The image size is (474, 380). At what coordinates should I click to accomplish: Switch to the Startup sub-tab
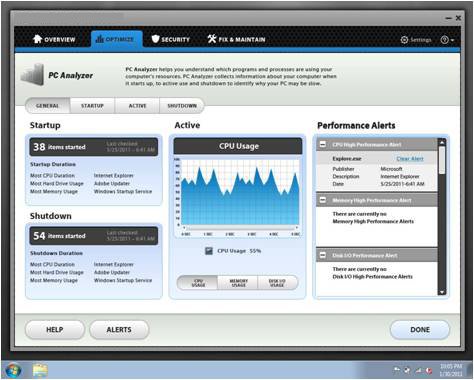tap(92, 106)
